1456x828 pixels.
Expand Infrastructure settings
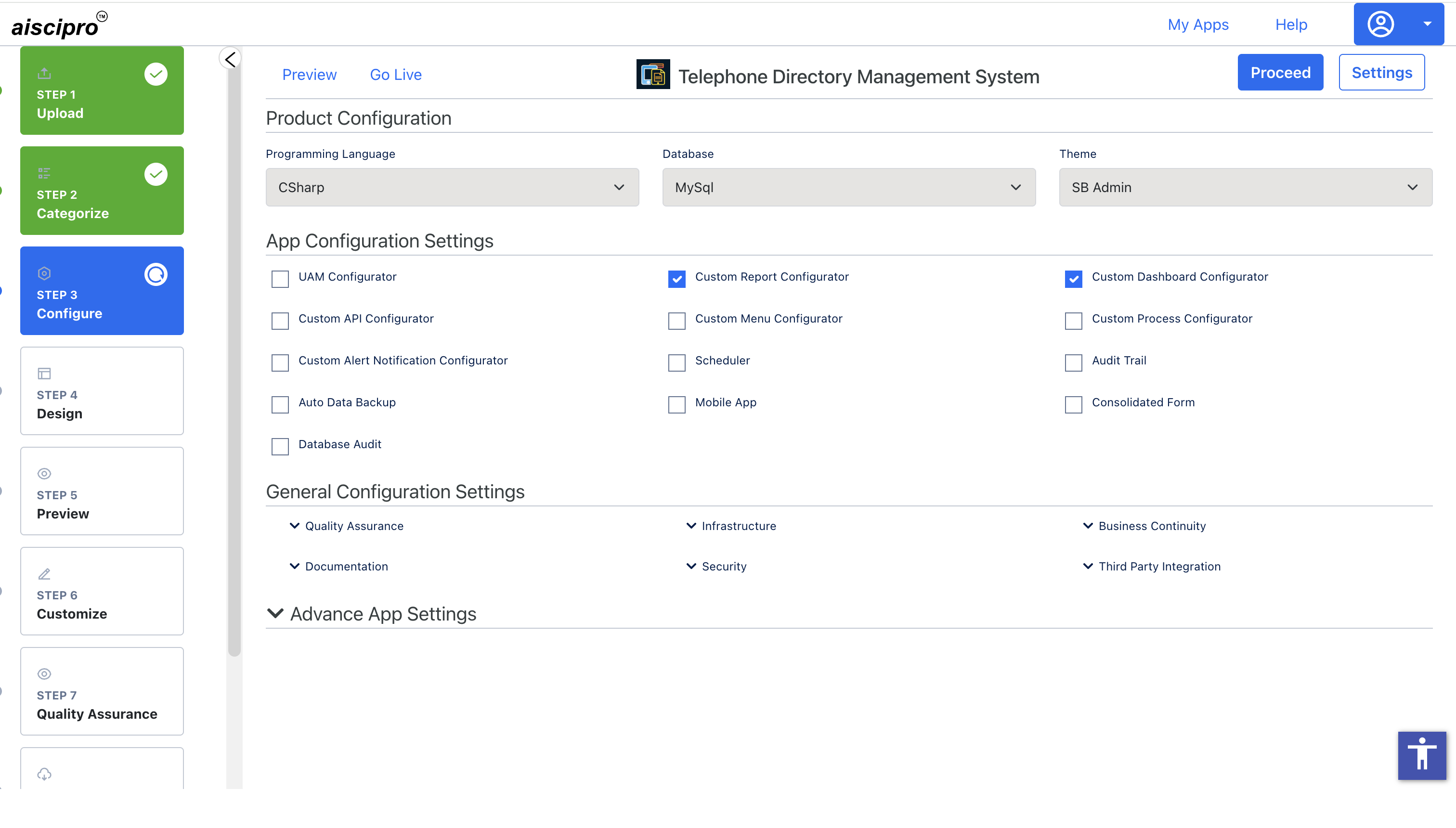731,526
